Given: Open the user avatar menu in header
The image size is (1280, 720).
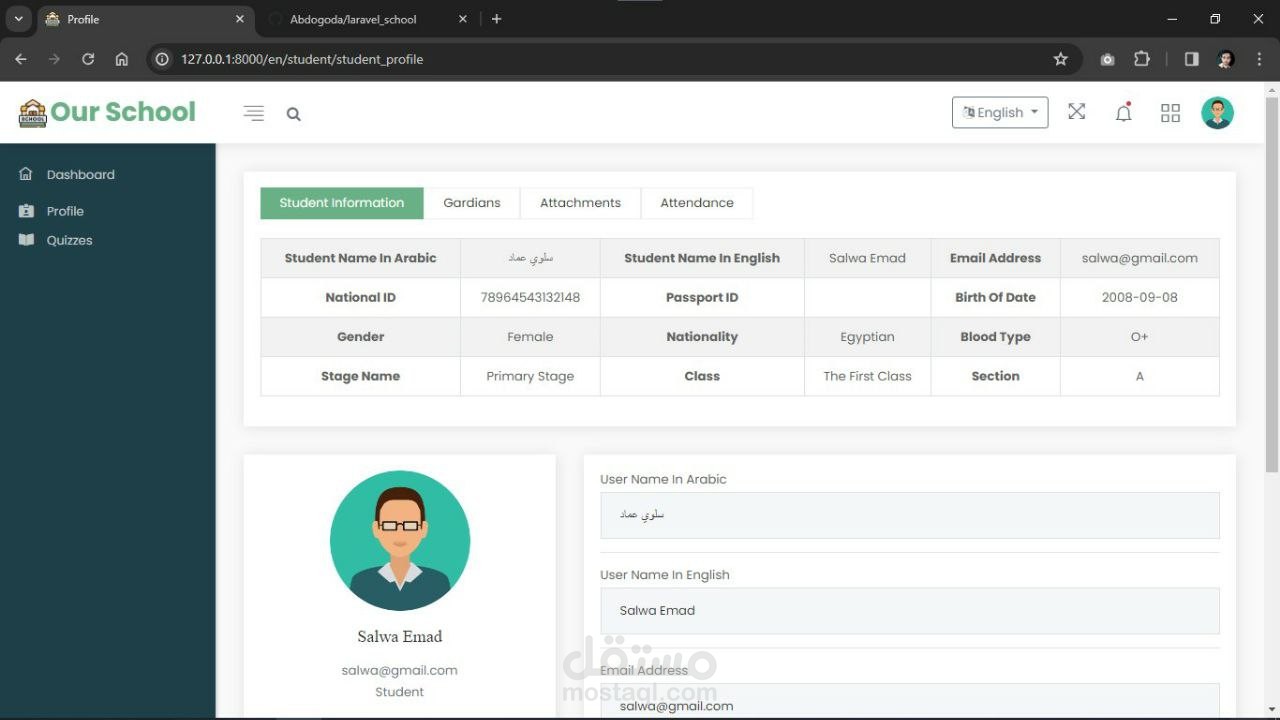Looking at the screenshot, I should pos(1217,113).
